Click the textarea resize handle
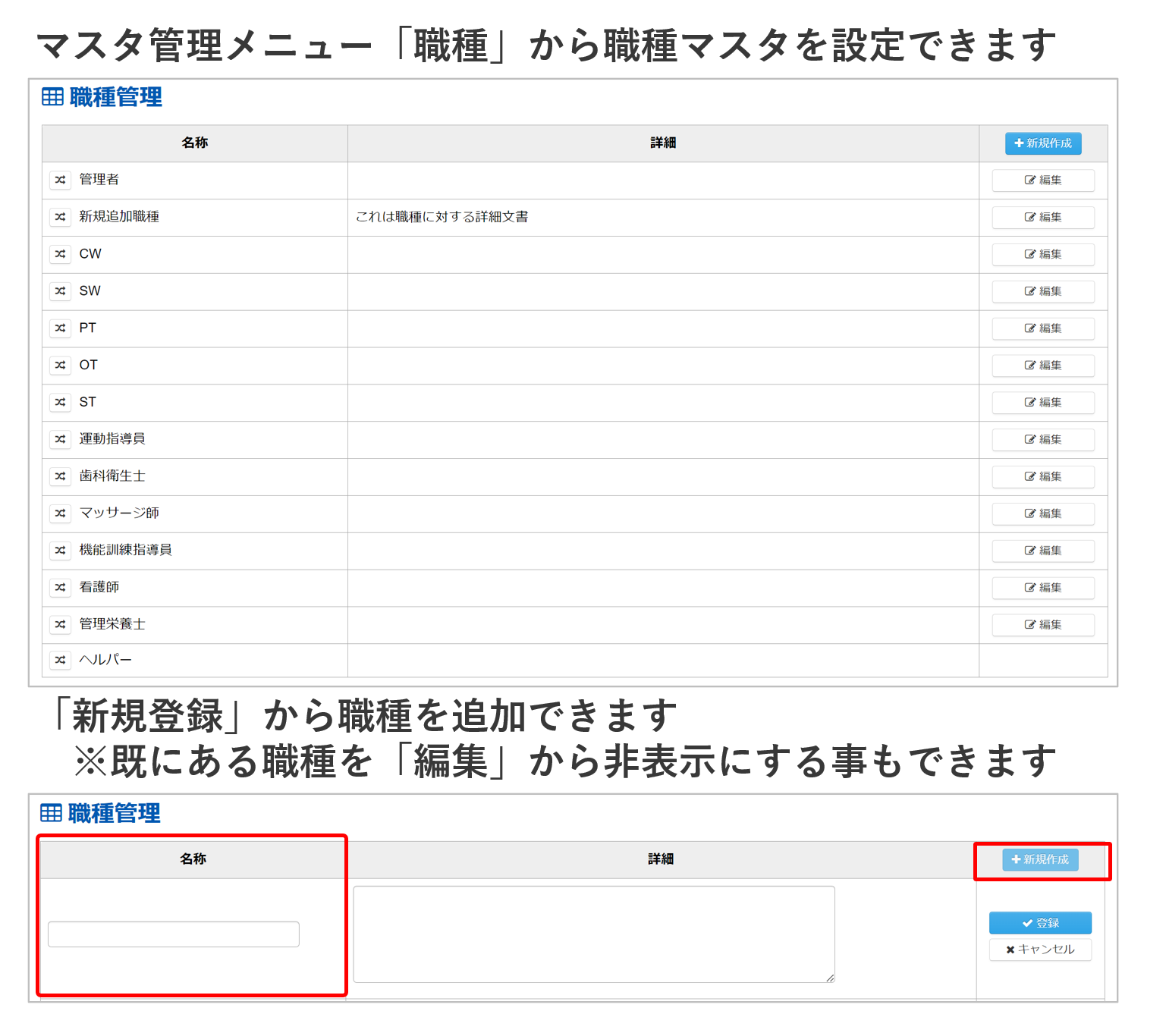Screen dimensions: 1166x1036 click(830, 978)
